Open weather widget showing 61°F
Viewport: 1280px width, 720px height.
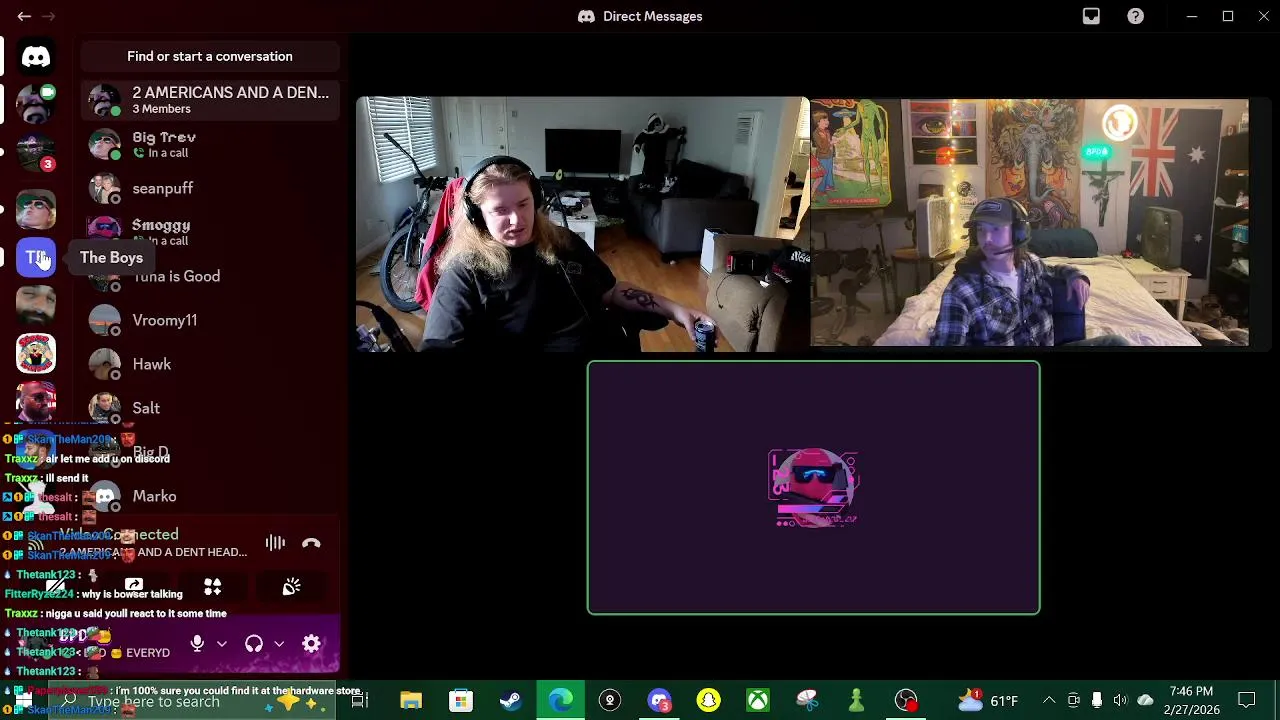pos(988,700)
